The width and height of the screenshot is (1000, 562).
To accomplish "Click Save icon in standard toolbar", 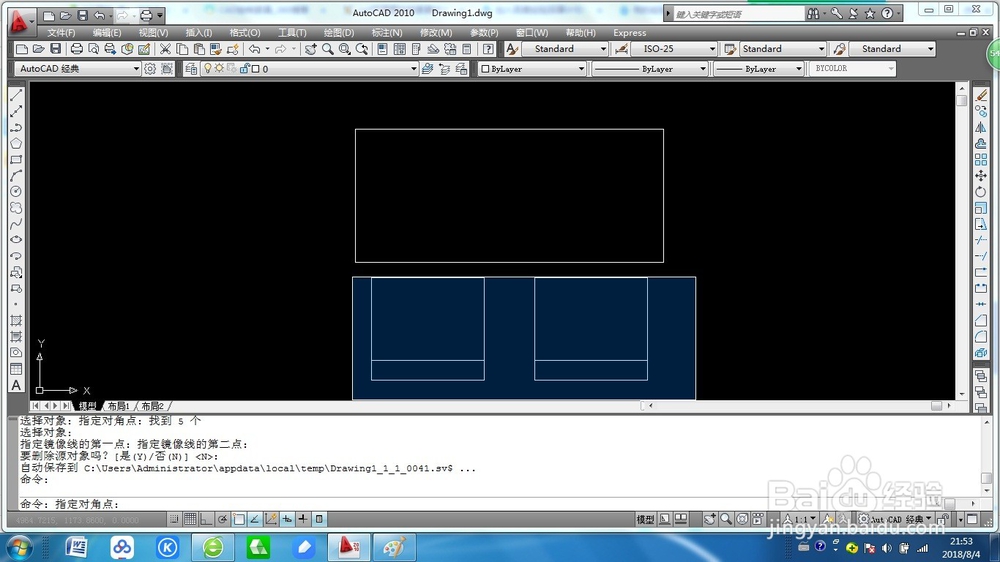I will pyautogui.click(x=55, y=48).
